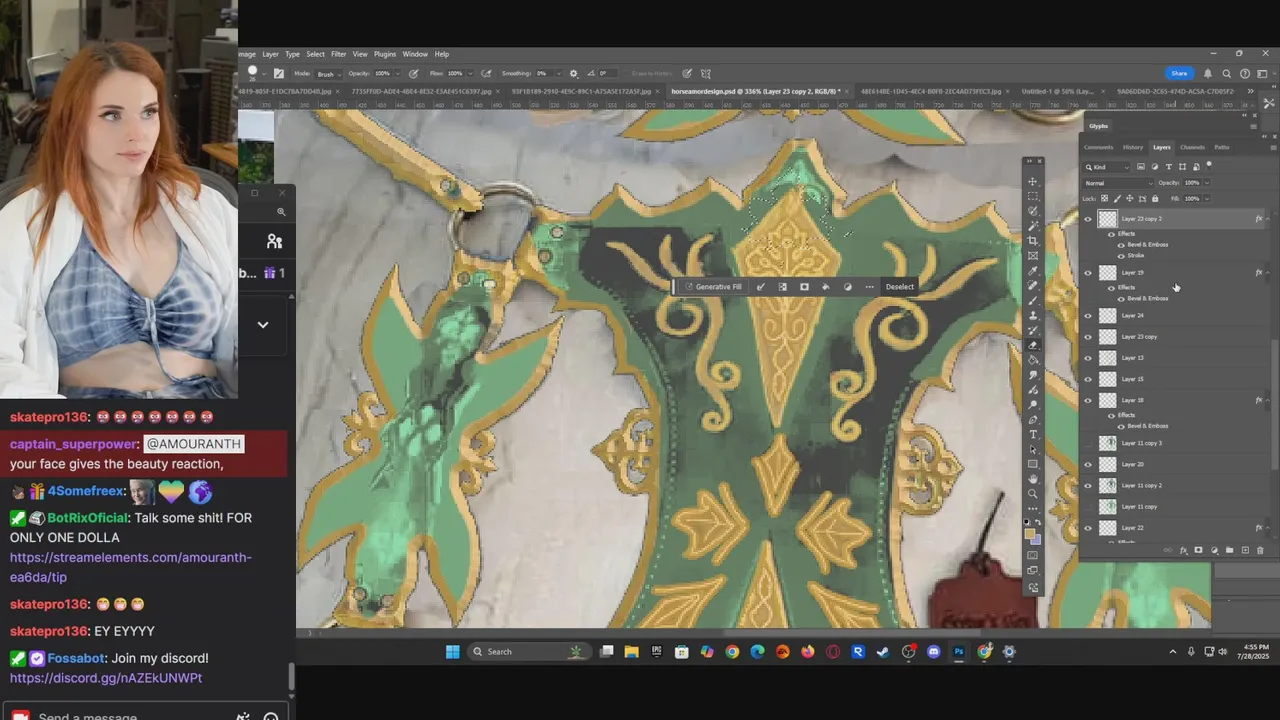Click three-dots more options on contextual taskbar
Viewport: 1280px width, 720px height.
pos(869,287)
